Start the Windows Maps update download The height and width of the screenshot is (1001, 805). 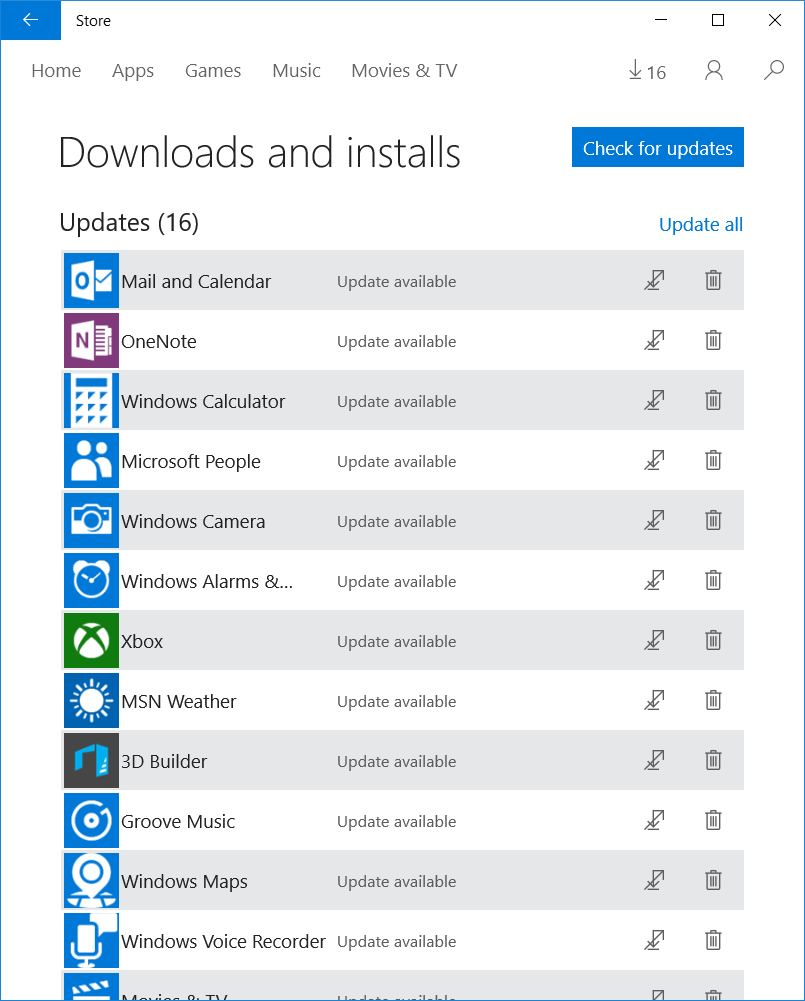tap(654, 880)
